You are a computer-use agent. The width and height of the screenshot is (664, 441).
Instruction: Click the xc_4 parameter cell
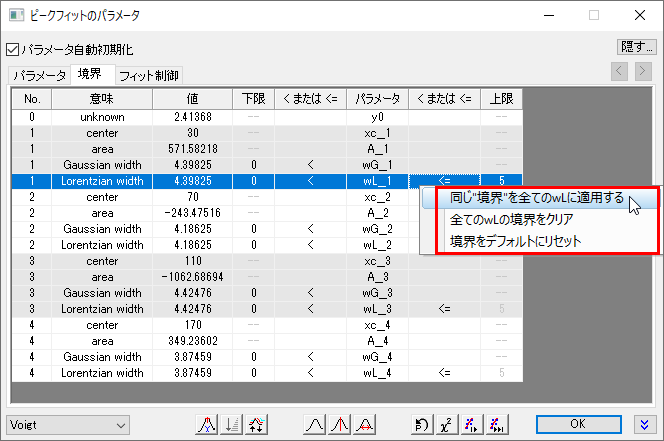click(377, 325)
